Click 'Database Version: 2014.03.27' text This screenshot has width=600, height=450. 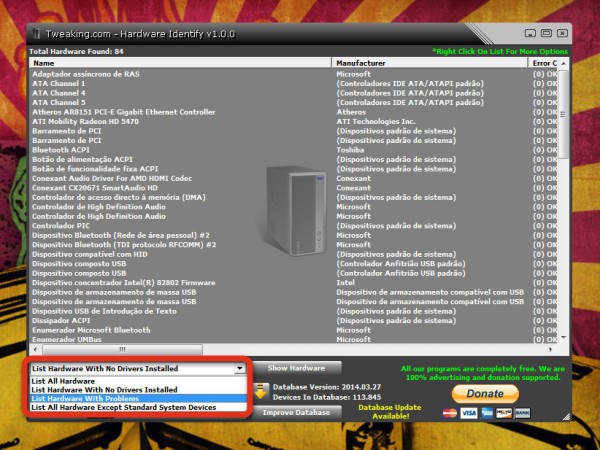pos(327,387)
